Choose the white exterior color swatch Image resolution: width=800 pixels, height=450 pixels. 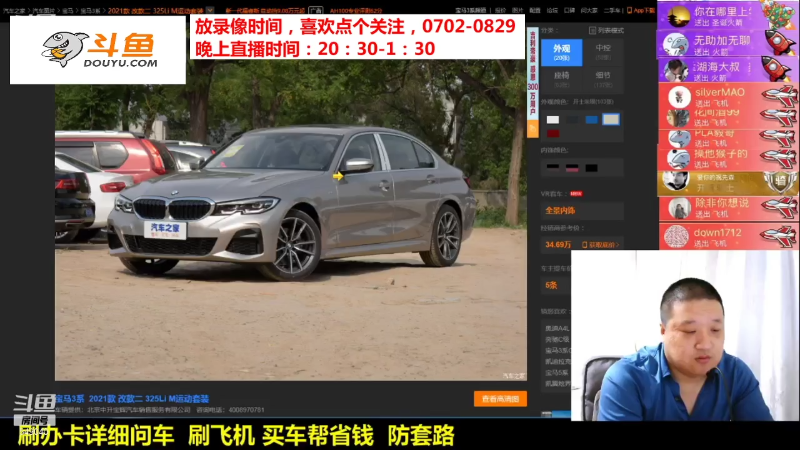pyautogui.click(x=553, y=120)
